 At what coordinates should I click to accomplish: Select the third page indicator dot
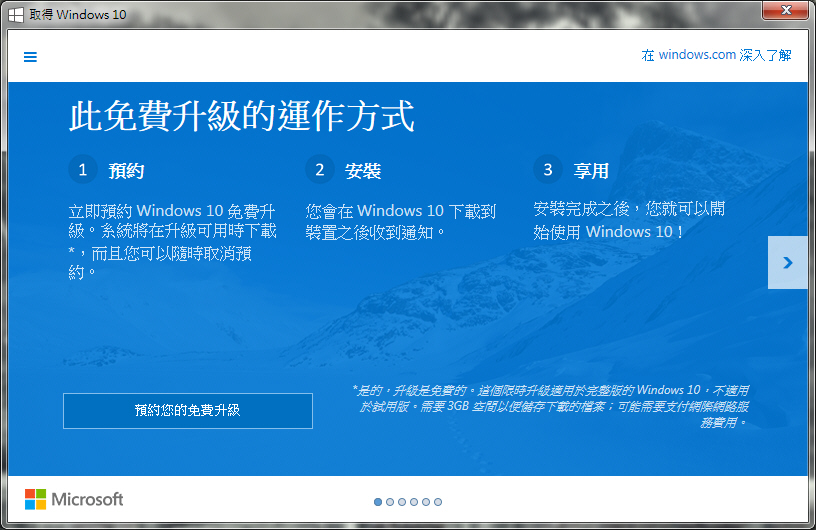(x=402, y=502)
